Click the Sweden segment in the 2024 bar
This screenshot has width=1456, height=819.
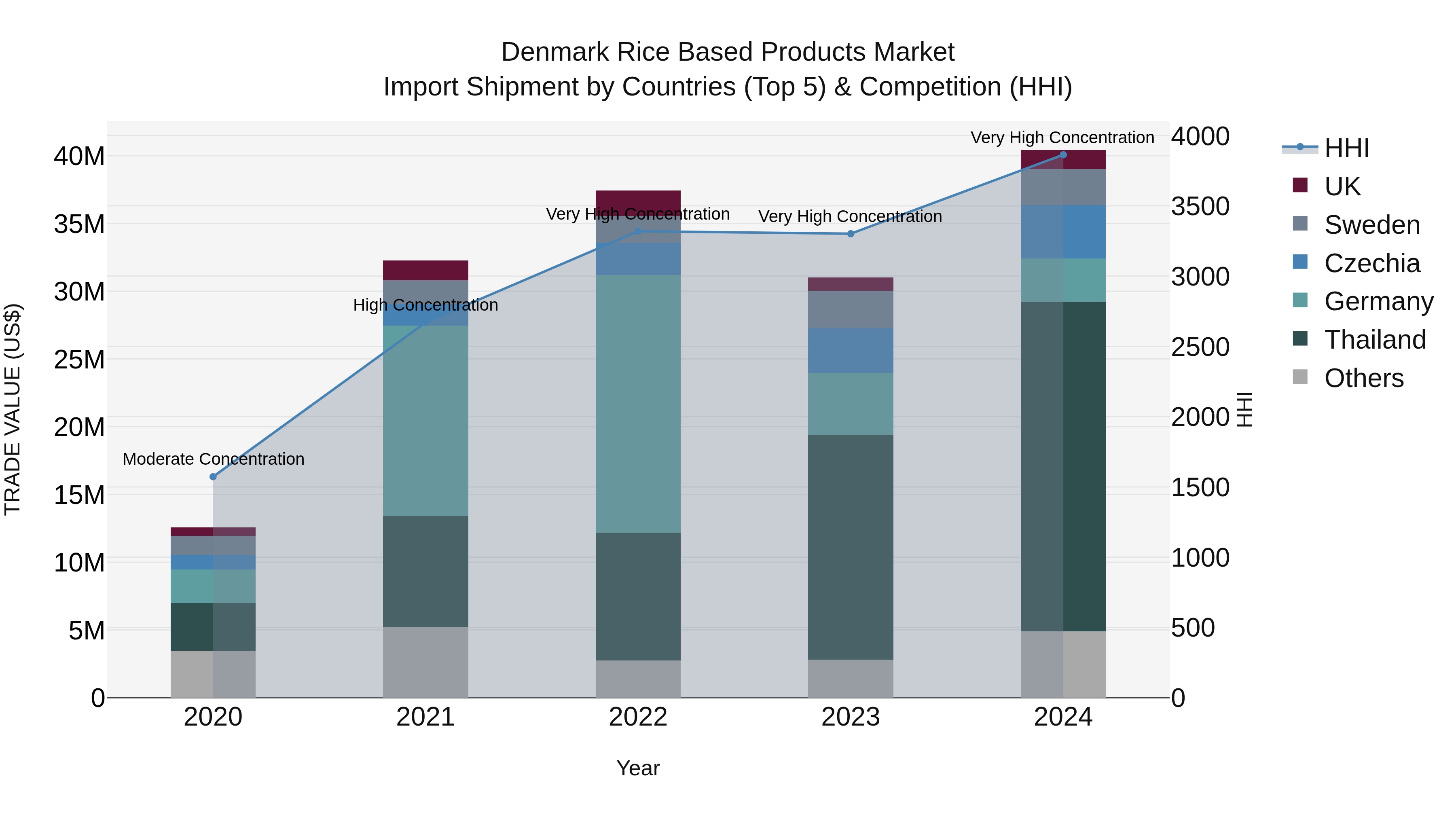pos(1063,187)
